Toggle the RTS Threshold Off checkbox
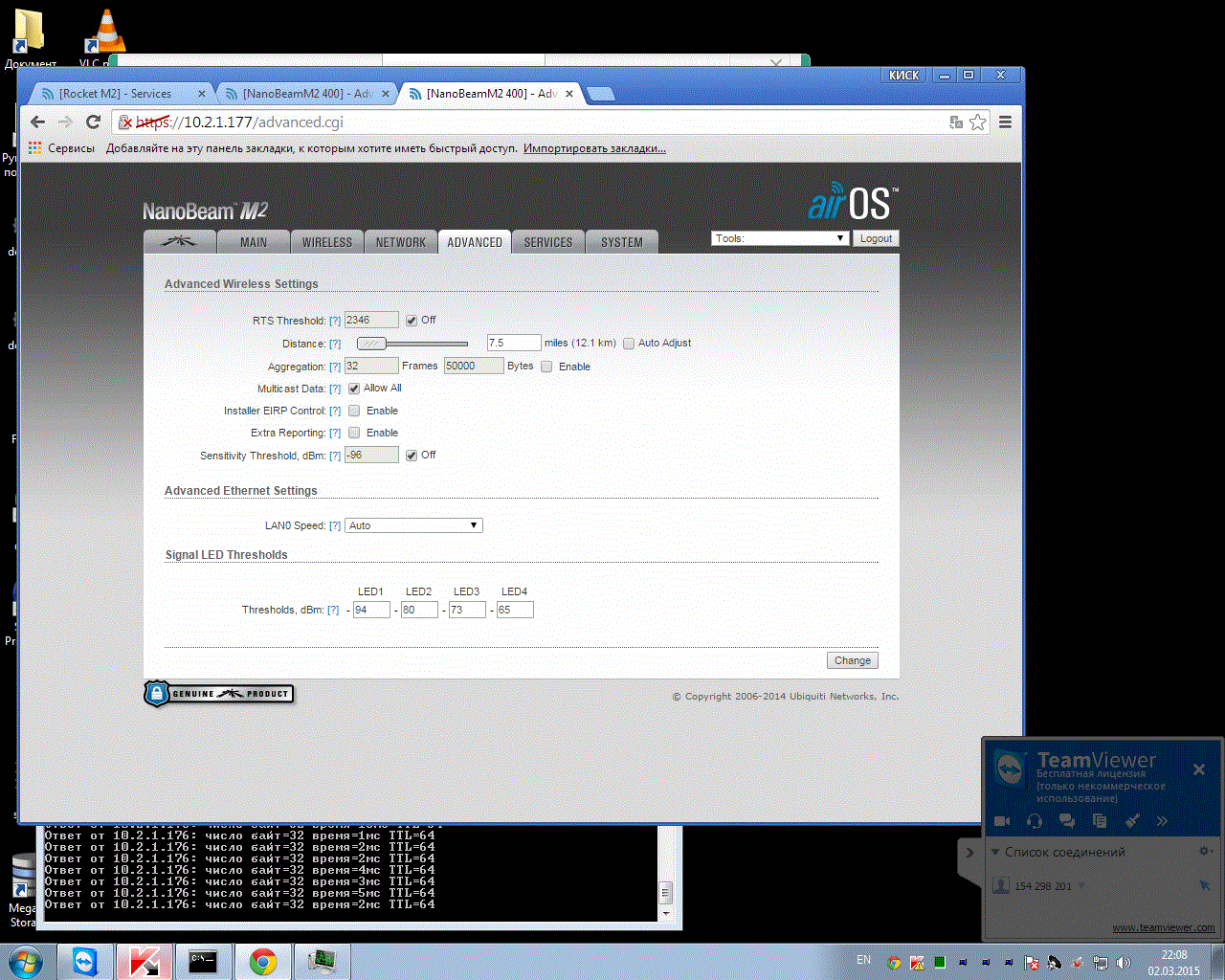The width and height of the screenshot is (1225, 980). (412, 321)
